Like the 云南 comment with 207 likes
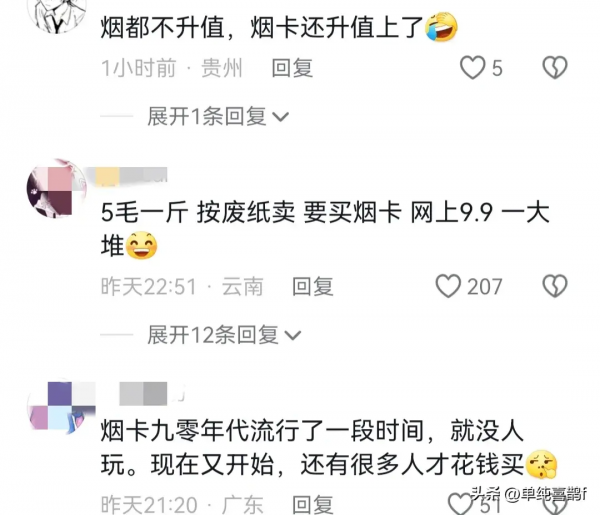Image resolution: width=600 pixels, height=515 pixels. [x=448, y=286]
